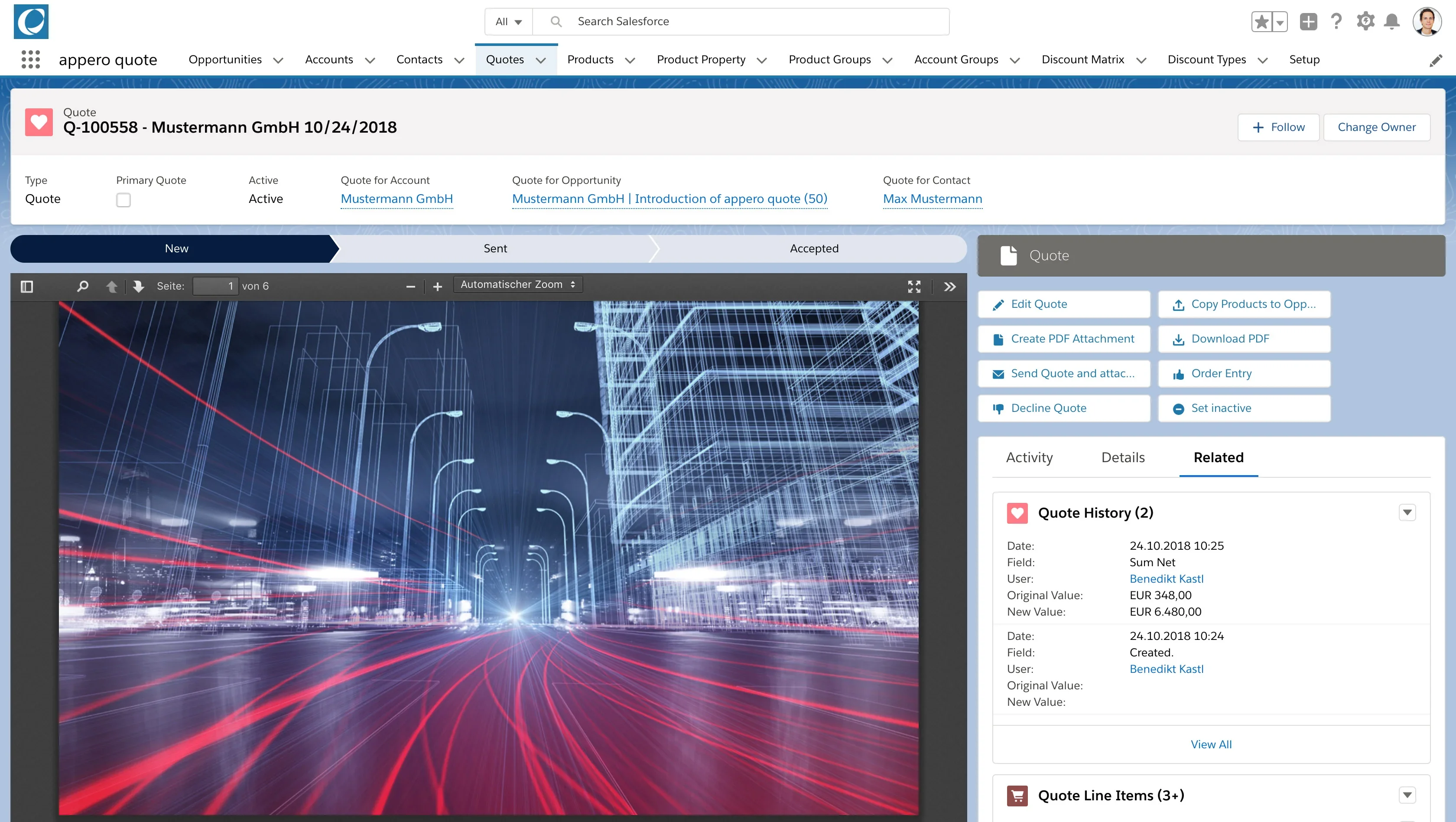Open the Automatischer Zoom dropdown

click(x=517, y=284)
